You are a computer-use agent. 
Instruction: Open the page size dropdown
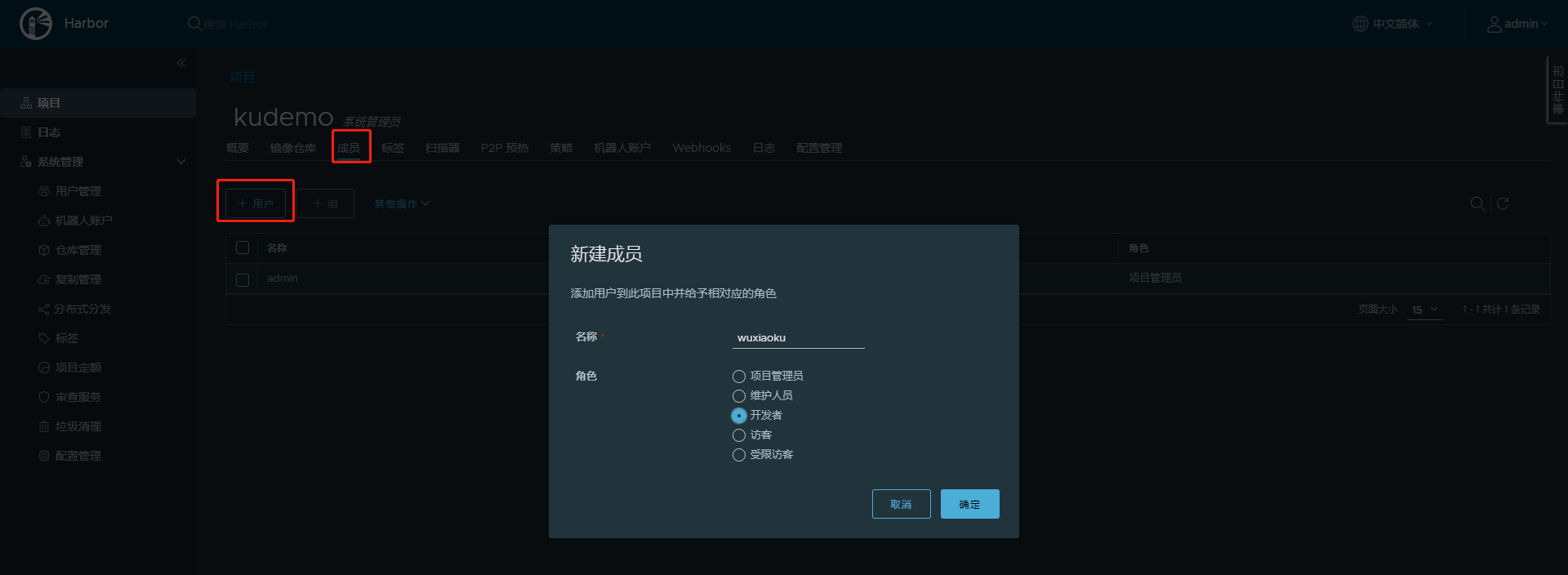(x=1425, y=310)
